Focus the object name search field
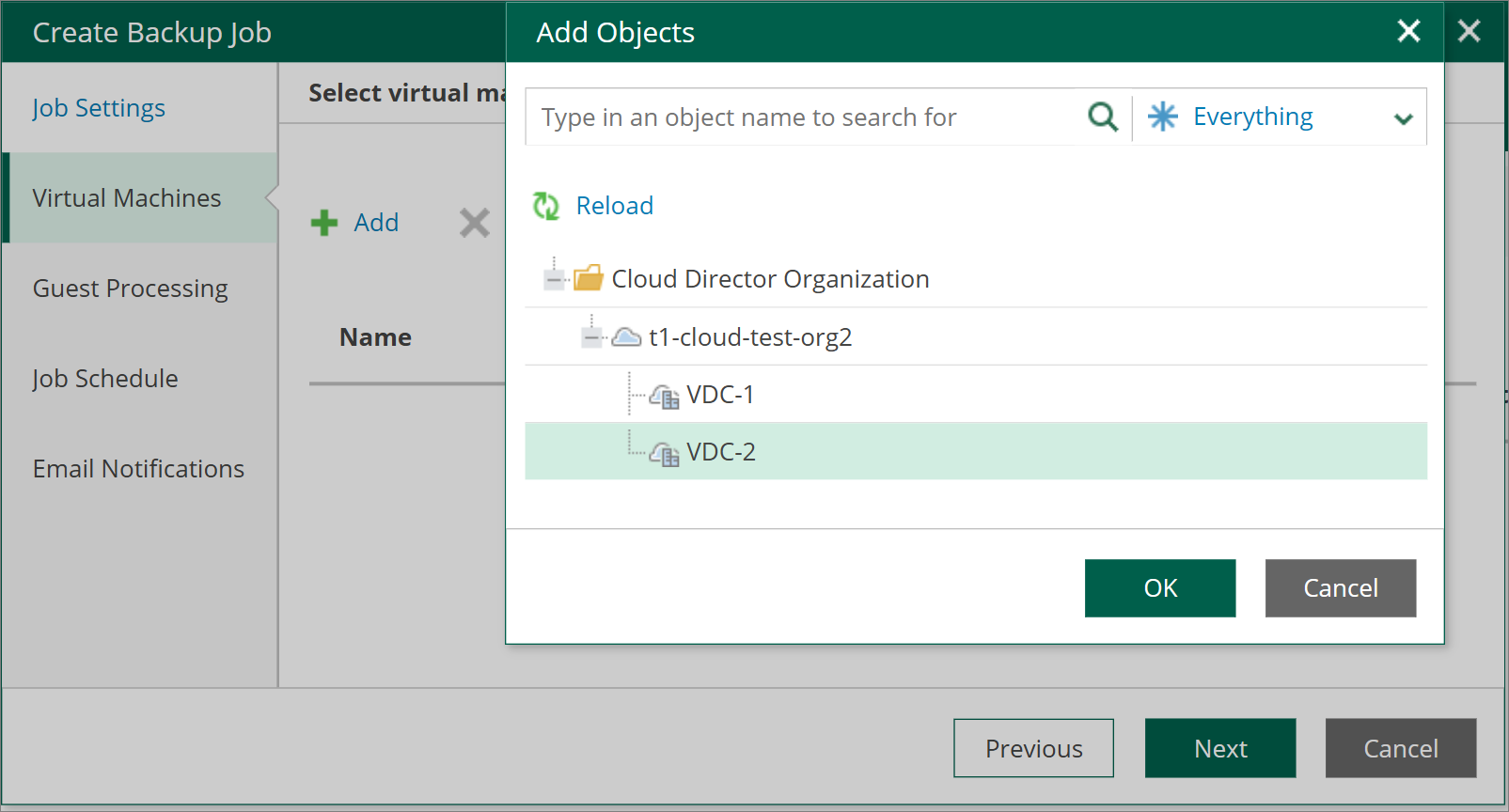Viewport: 1509px width, 812px height. [800, 117]
